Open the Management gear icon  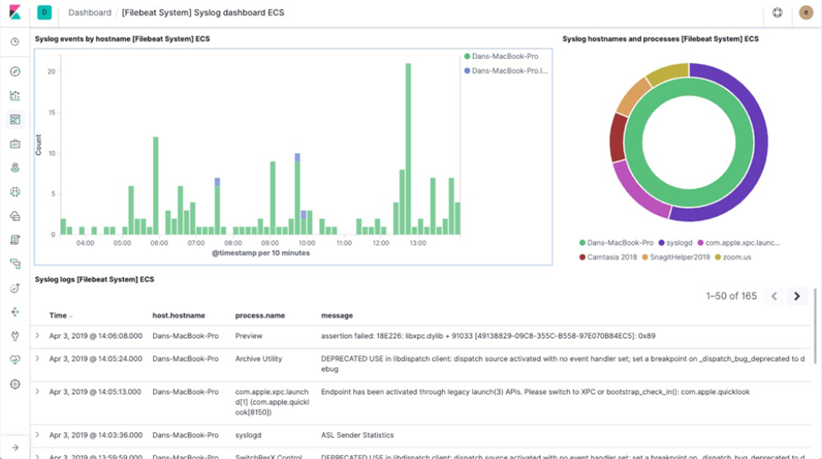[15, 384]
